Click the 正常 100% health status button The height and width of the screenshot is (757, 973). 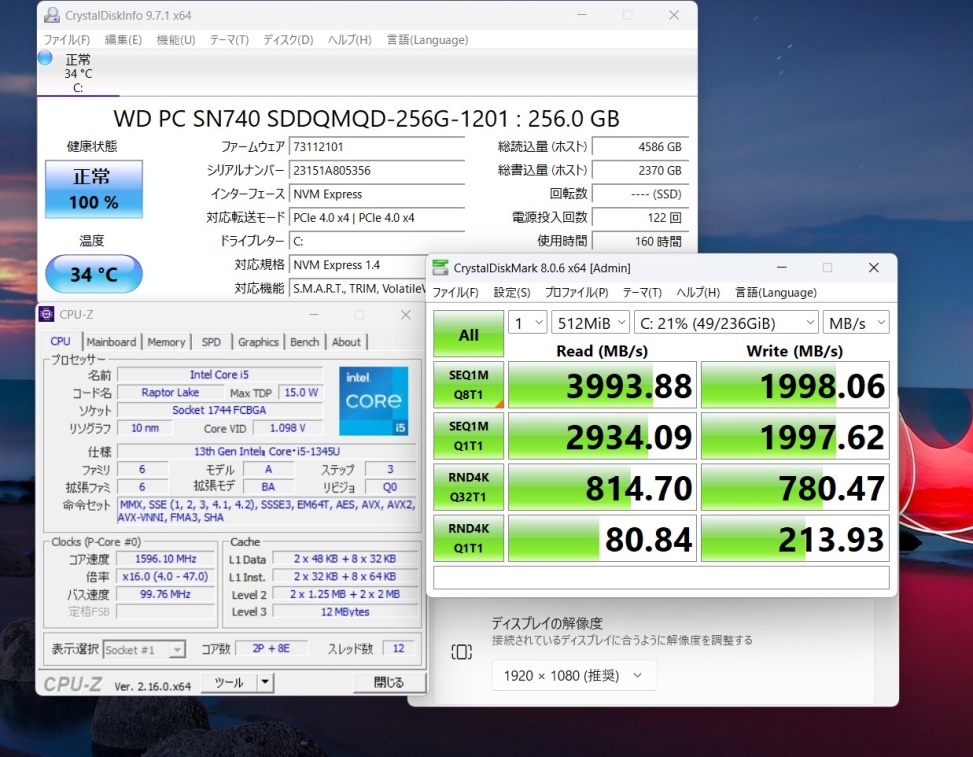[x=94, y=189]
